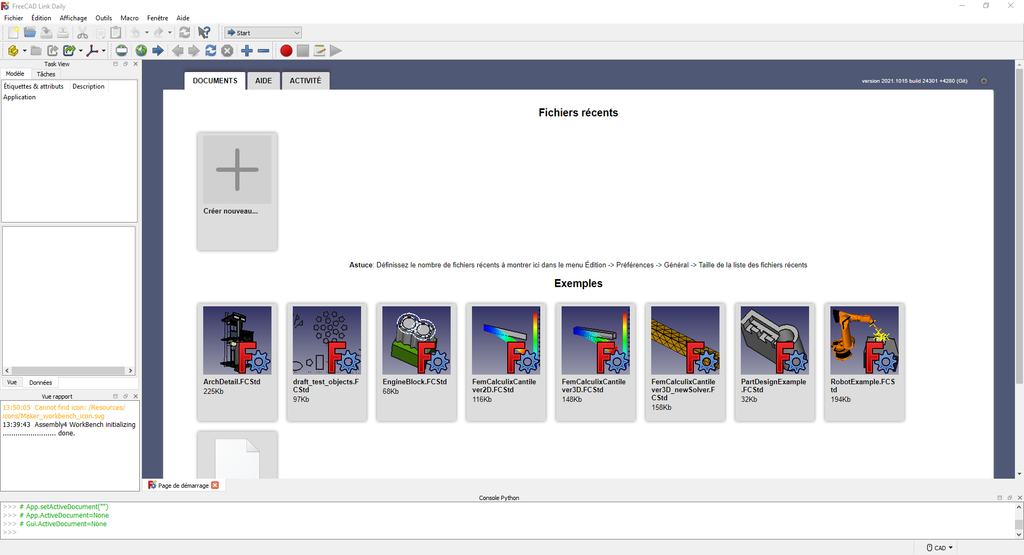Zoom out with the blue minus icon
The width and height of the screenshot is (1024, 555).
point(263,50)
